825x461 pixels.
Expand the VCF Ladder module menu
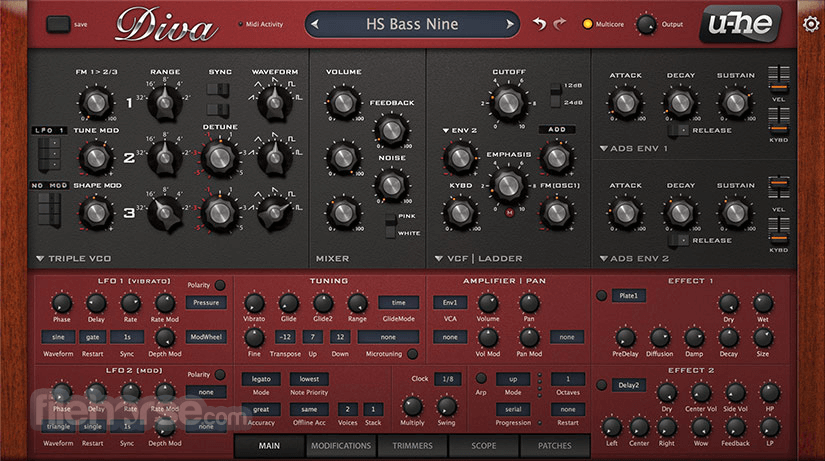tap(439, 258)
